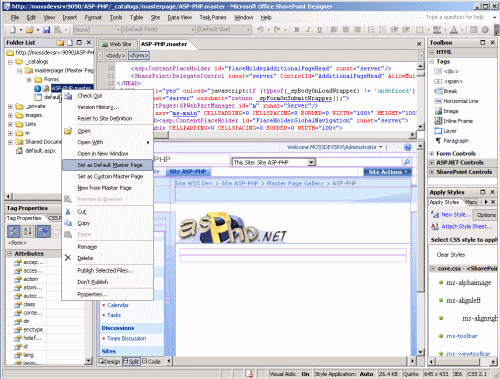The height and width of the screenshot is (379, 500).
Task: Open the style dropdown showing (None)
Action: point(97,30)
